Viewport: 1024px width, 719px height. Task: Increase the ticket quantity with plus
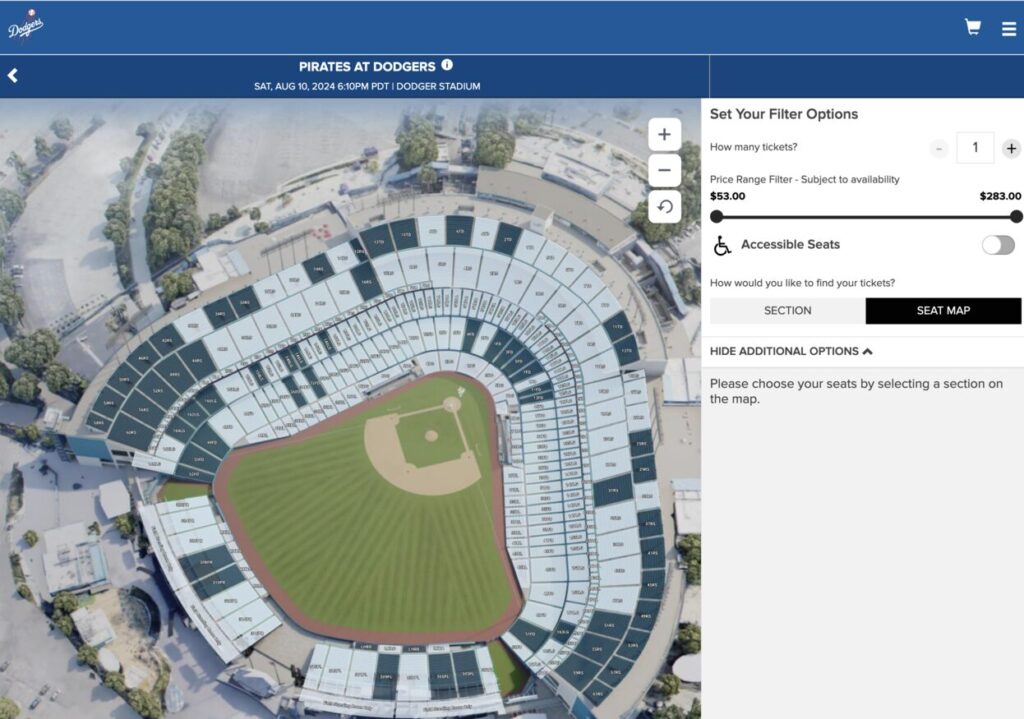pyautogui.click(x=1011, y=149)
